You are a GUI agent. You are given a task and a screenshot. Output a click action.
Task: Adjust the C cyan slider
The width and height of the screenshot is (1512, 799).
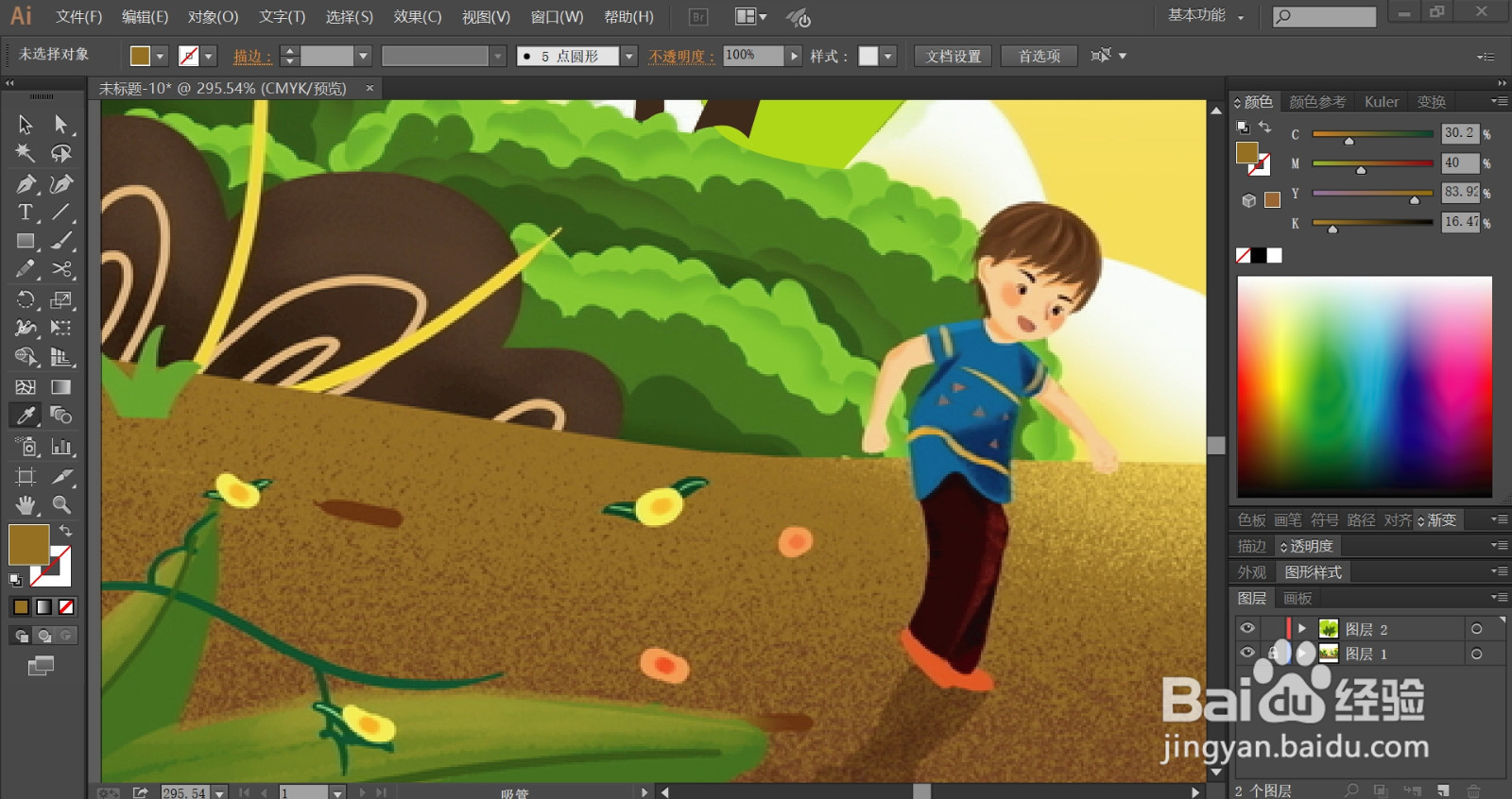coord(1349,141)
